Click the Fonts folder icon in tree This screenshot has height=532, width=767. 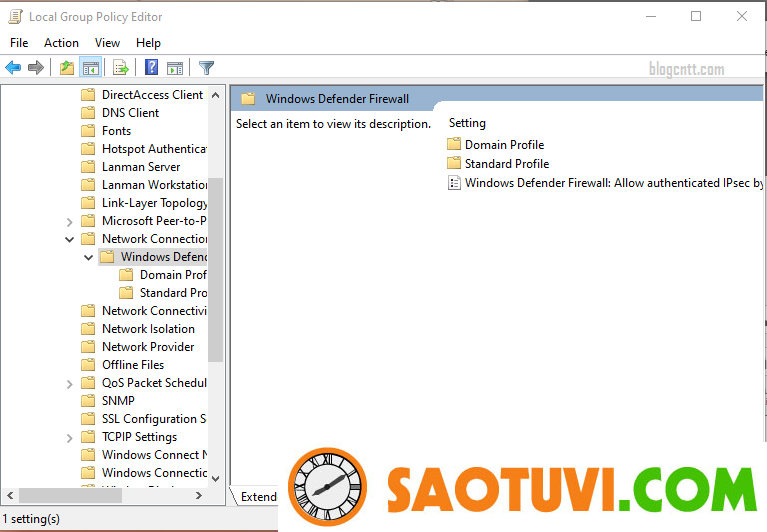pyautogui.click(x=88, y=131)
